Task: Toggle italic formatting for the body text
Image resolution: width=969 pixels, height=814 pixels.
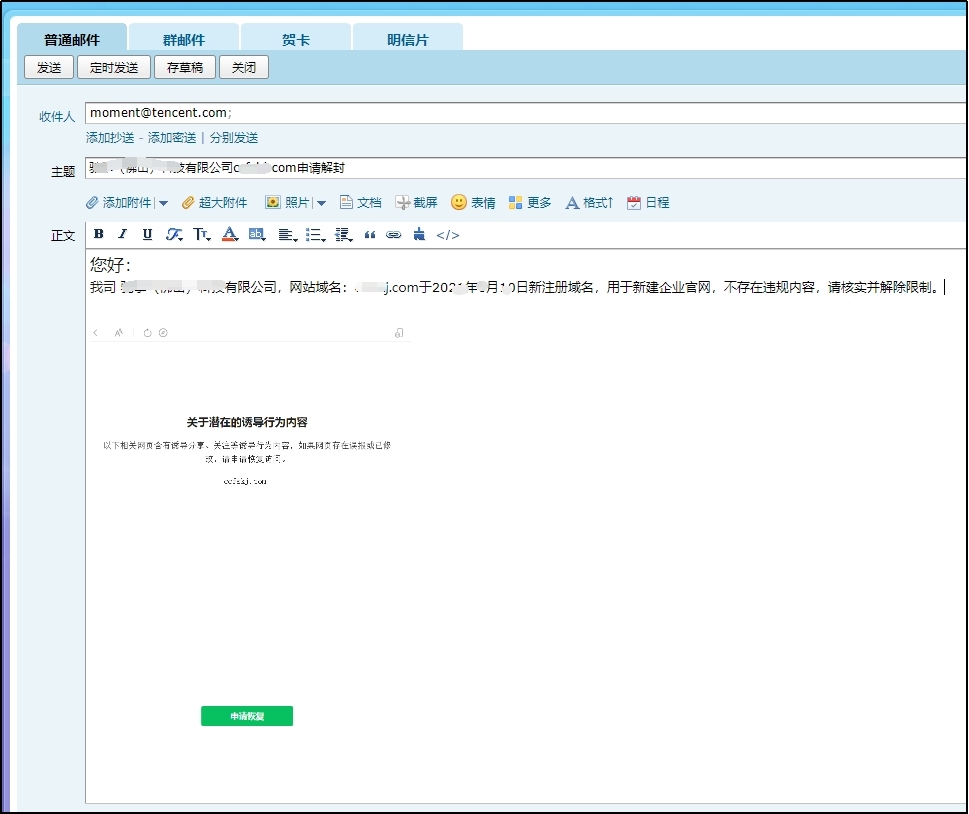Action: tap(121, 235)
